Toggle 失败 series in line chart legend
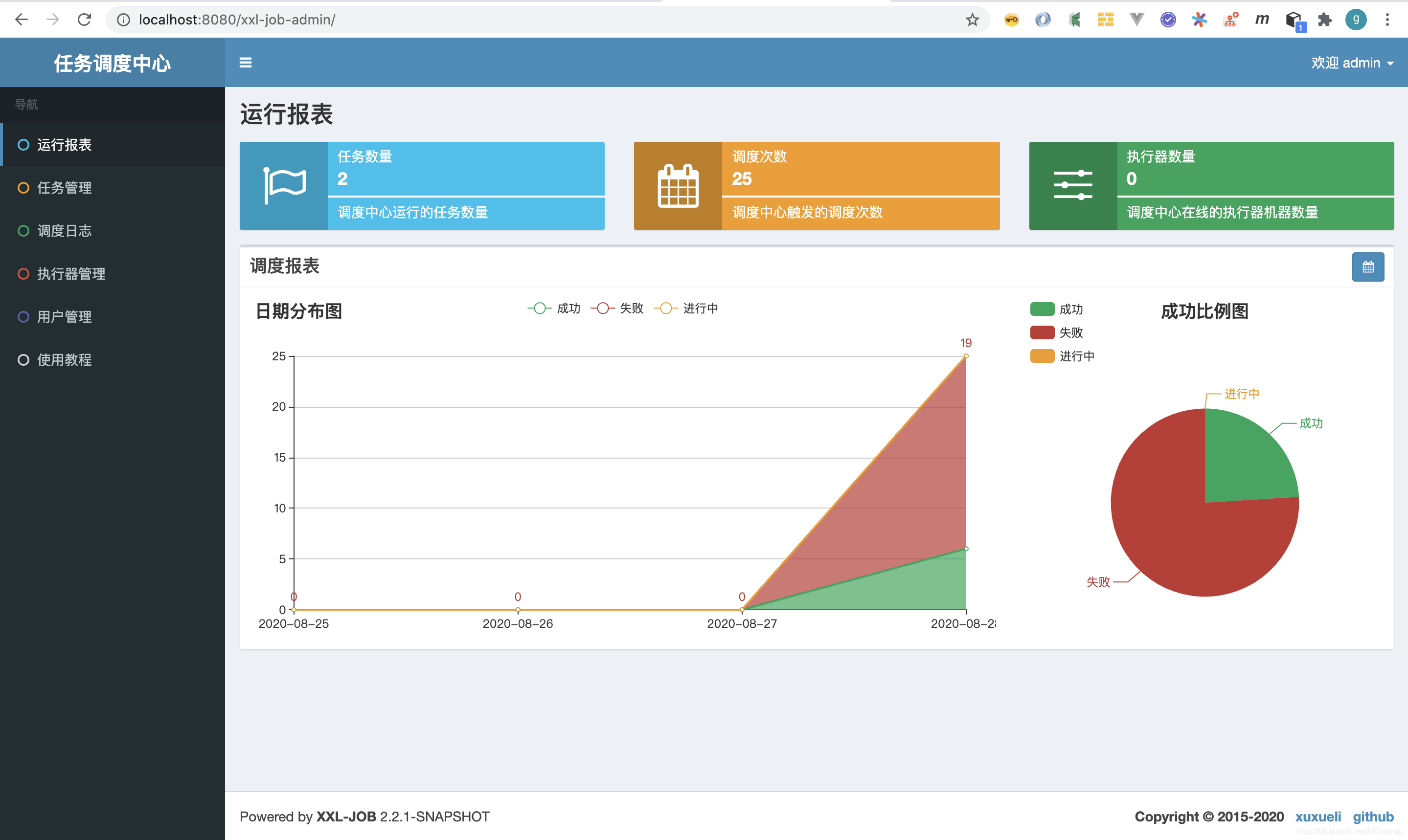 pyautogui.click(x=617, y=309)
